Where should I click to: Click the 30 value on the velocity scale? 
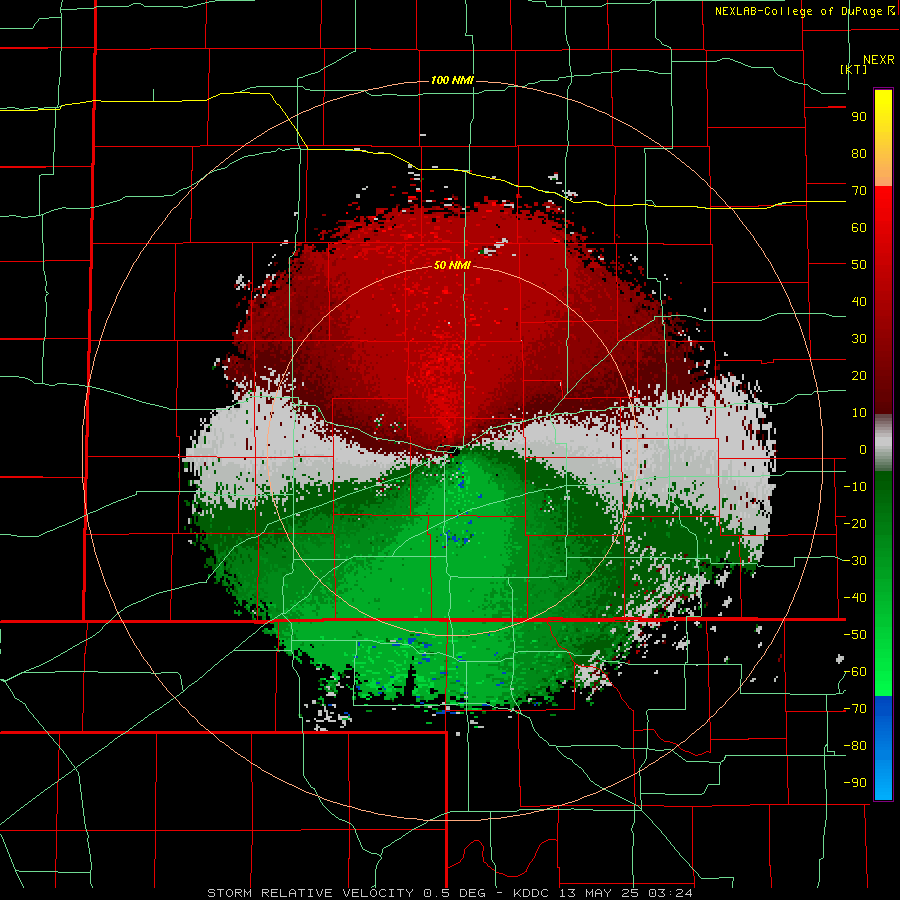tap(859, 339)
